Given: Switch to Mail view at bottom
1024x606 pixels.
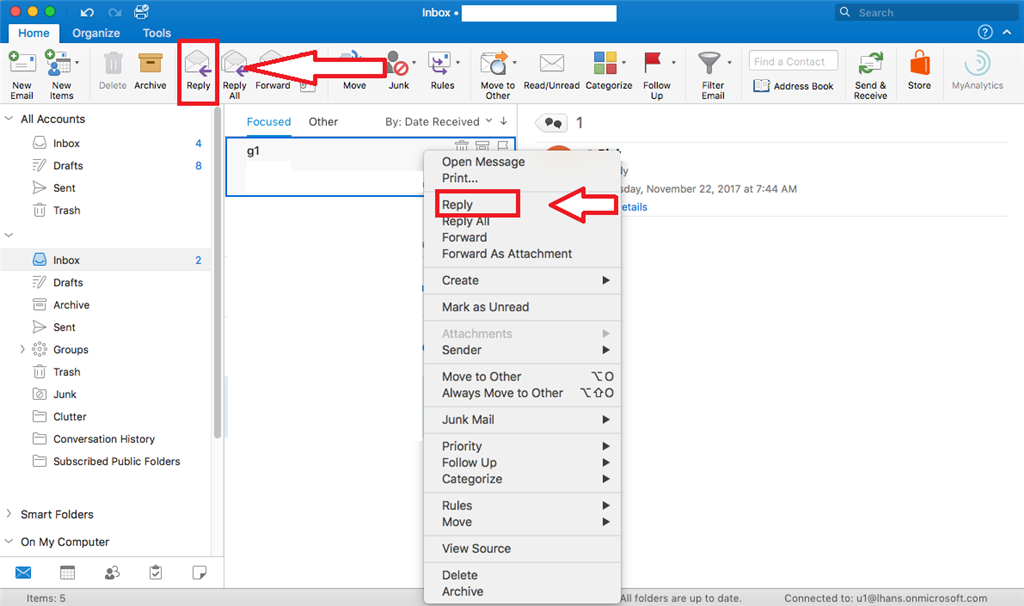Looking at the screenshot, I should [23, 573].
